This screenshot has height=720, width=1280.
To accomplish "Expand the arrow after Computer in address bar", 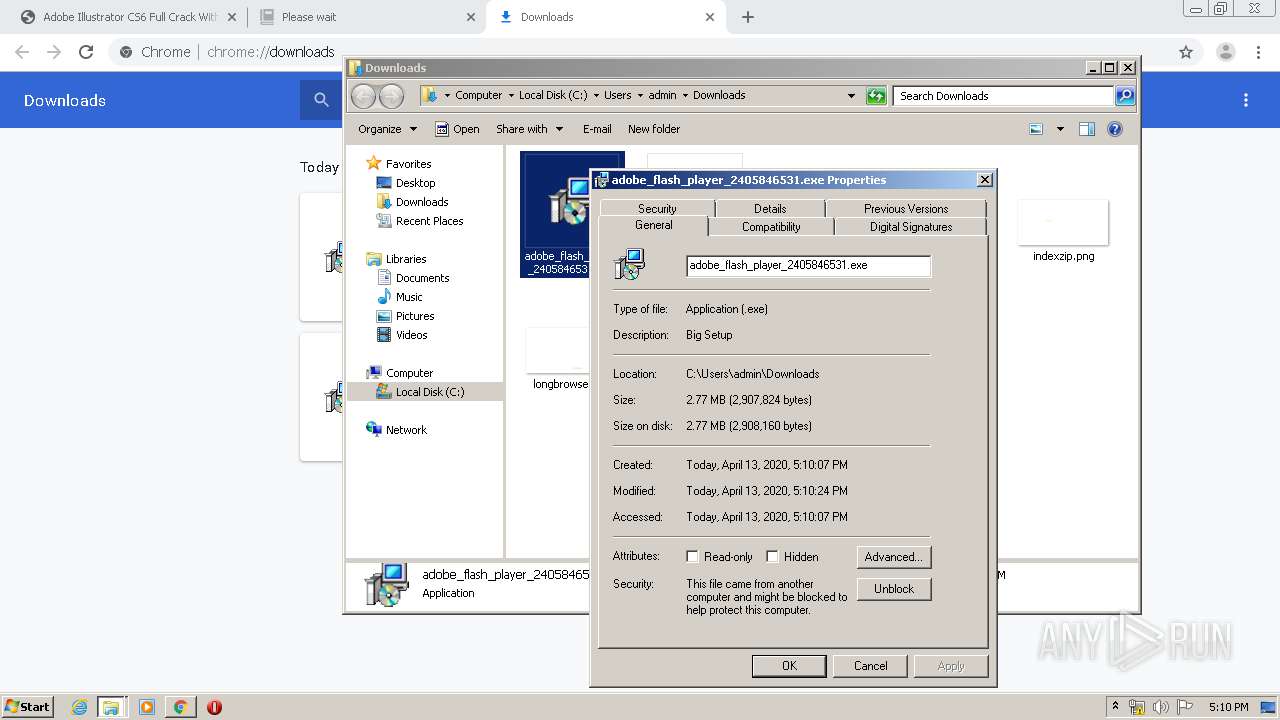I will click(x=510, y=95).
